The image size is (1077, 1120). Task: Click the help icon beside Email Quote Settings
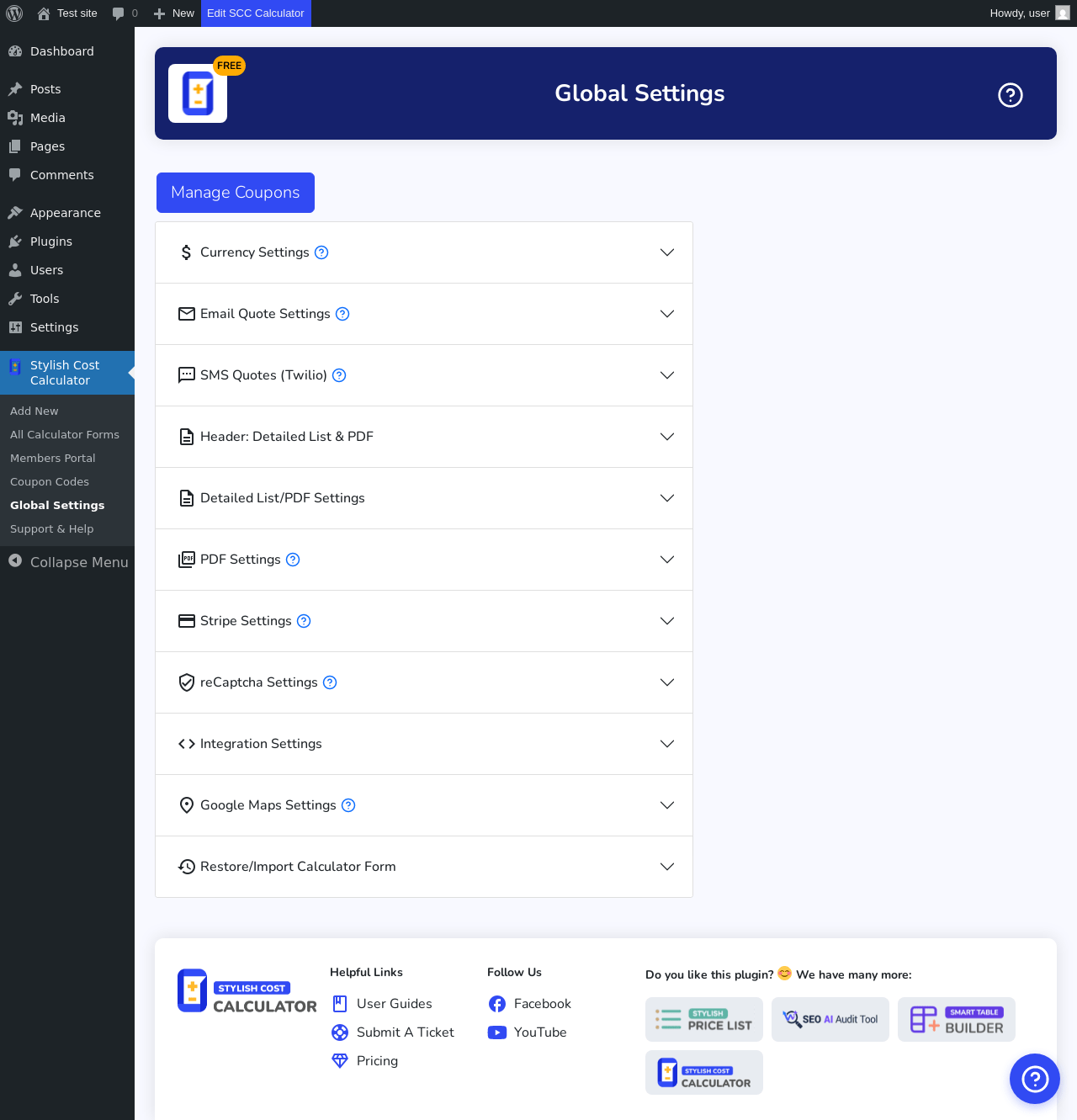point(342,314)
